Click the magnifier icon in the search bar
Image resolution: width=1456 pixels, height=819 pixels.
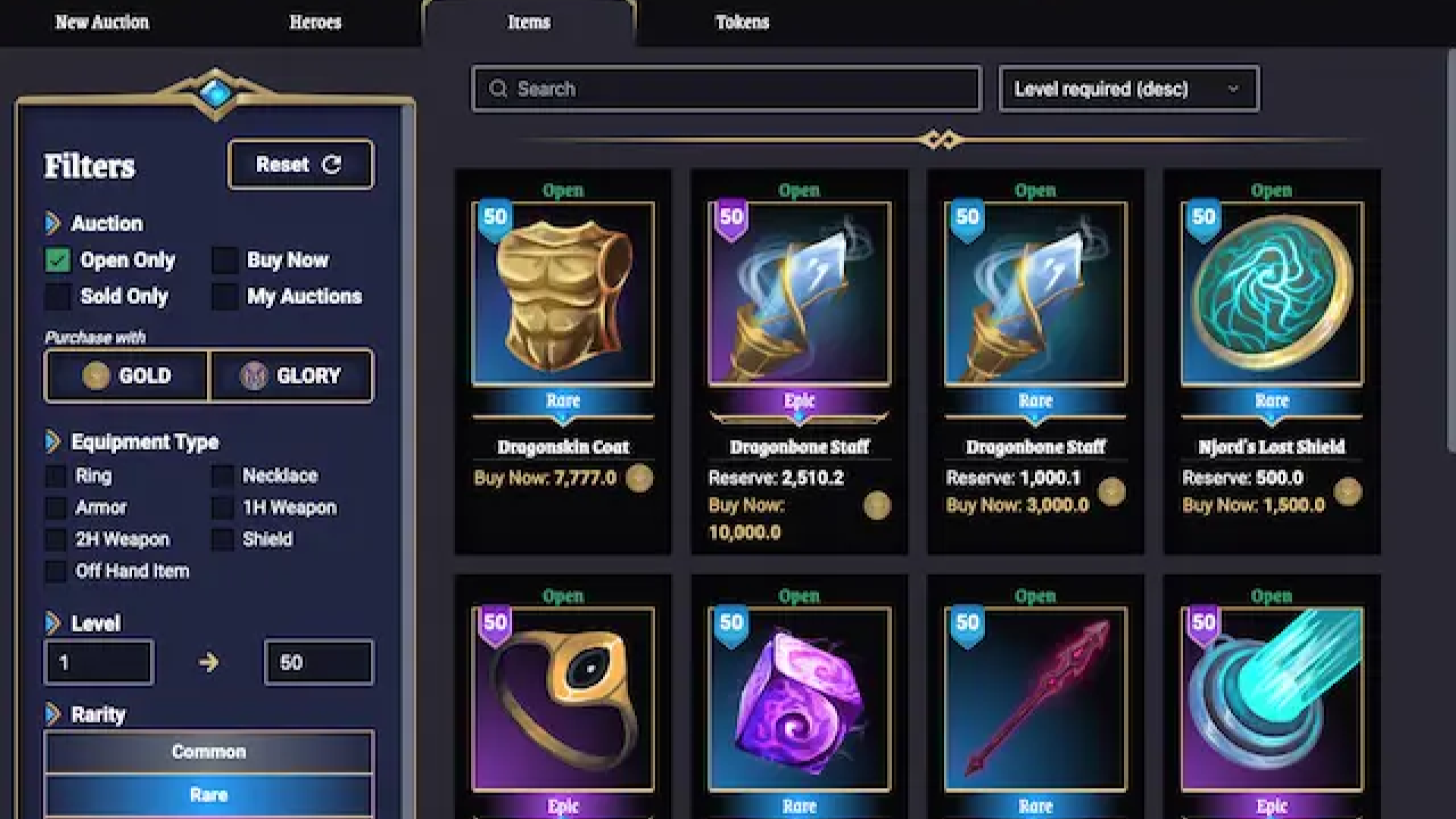point(498,89)
